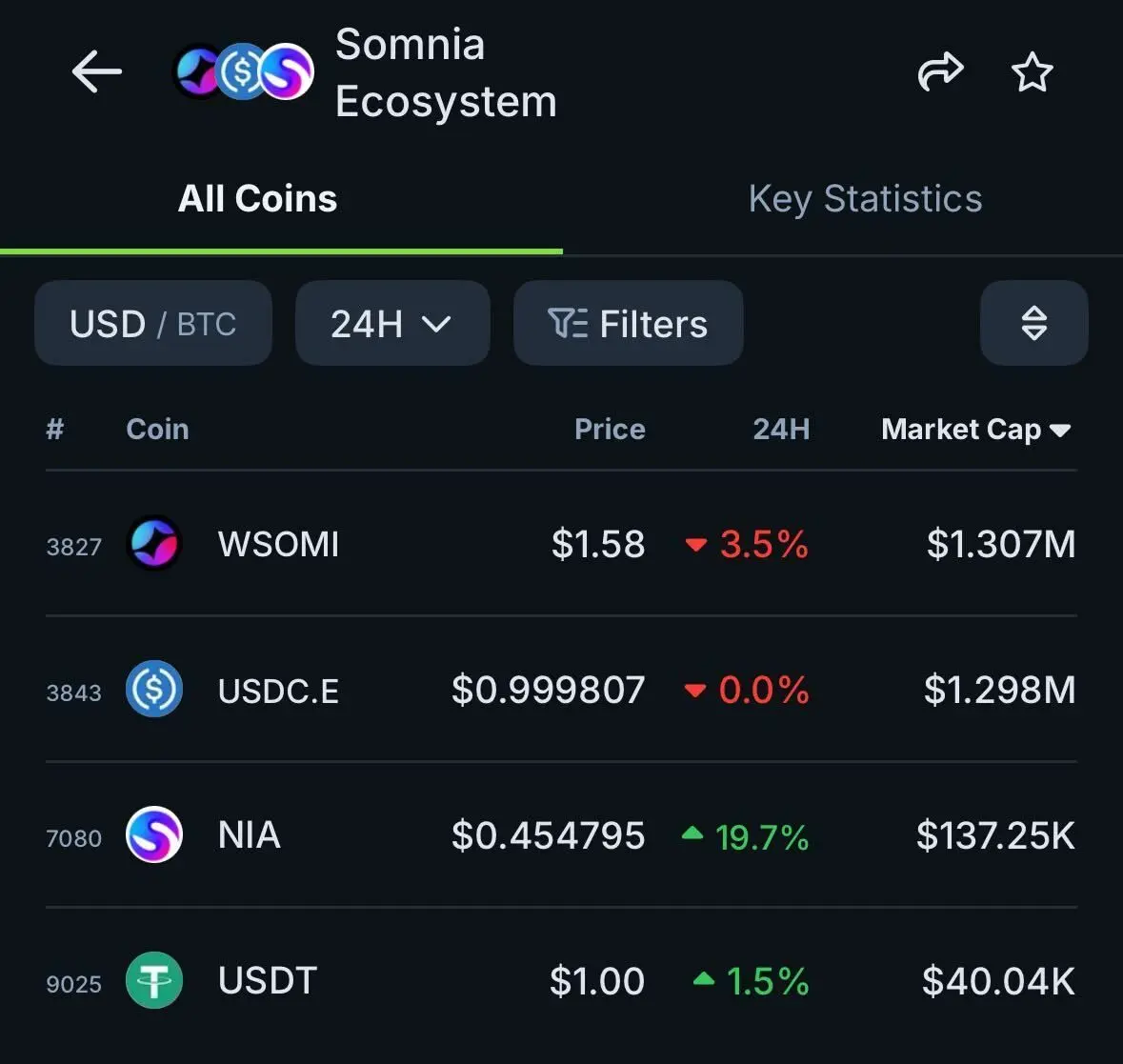The image size is (1123, 1064).
Task: Click the USDC.E coin logo
Action: click(x=154, y=690)
